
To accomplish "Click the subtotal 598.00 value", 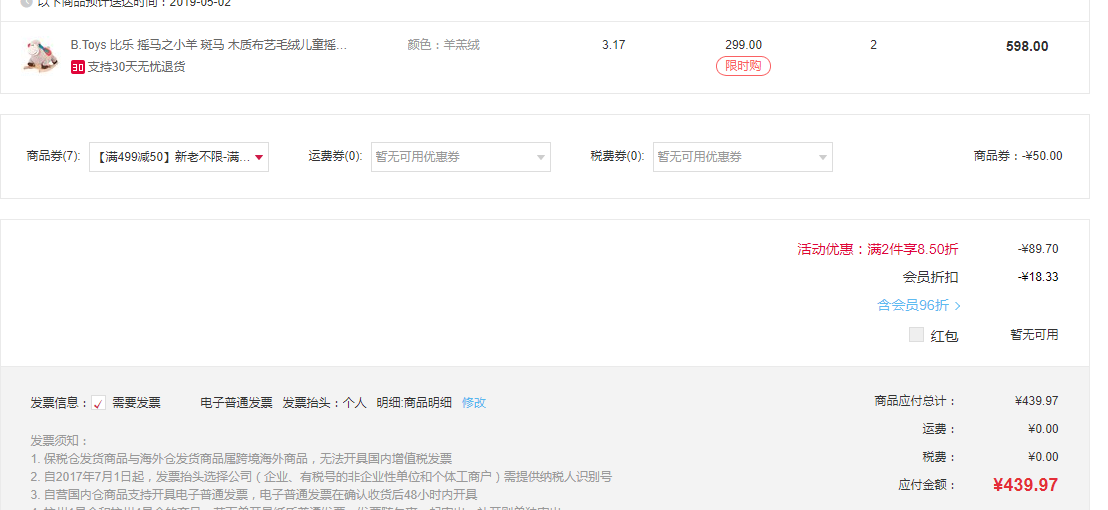I will click(1027, 47).
